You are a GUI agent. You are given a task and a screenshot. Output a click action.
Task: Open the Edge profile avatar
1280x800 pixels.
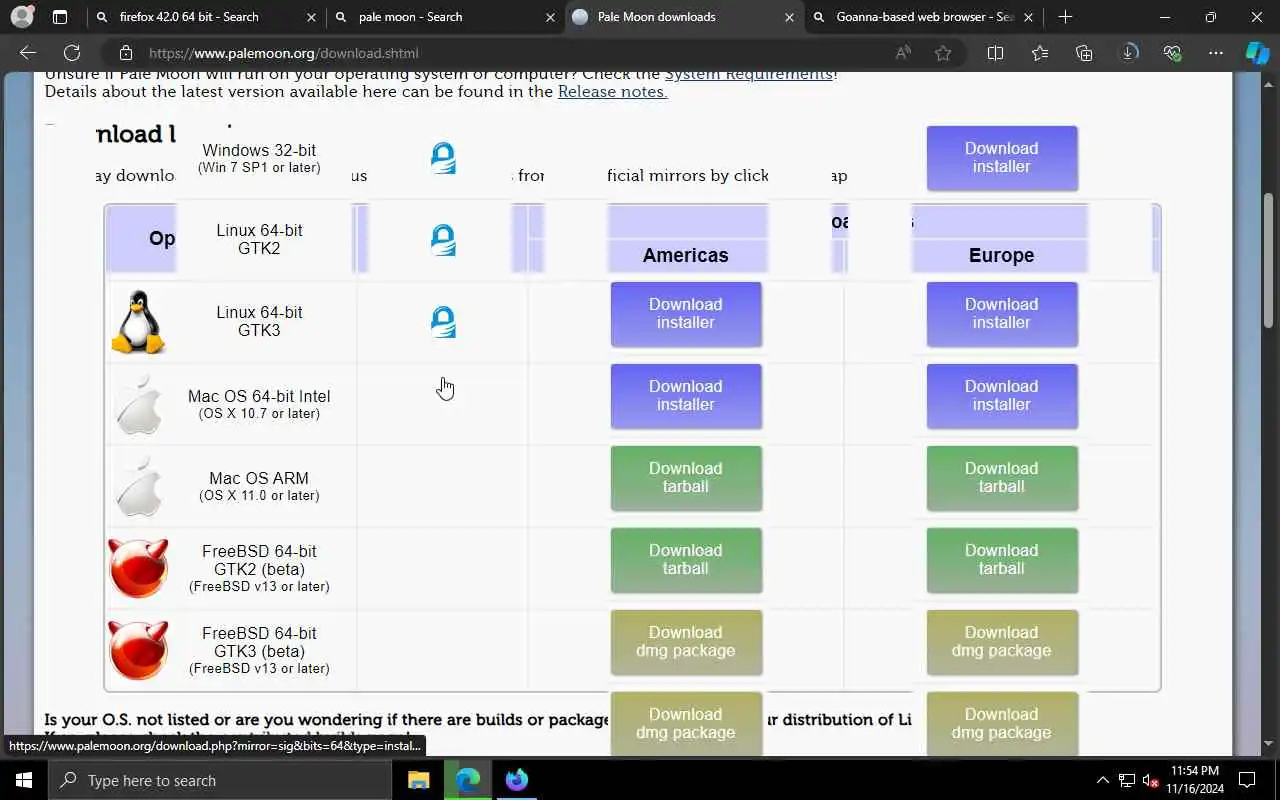click(x=21, y=17)
